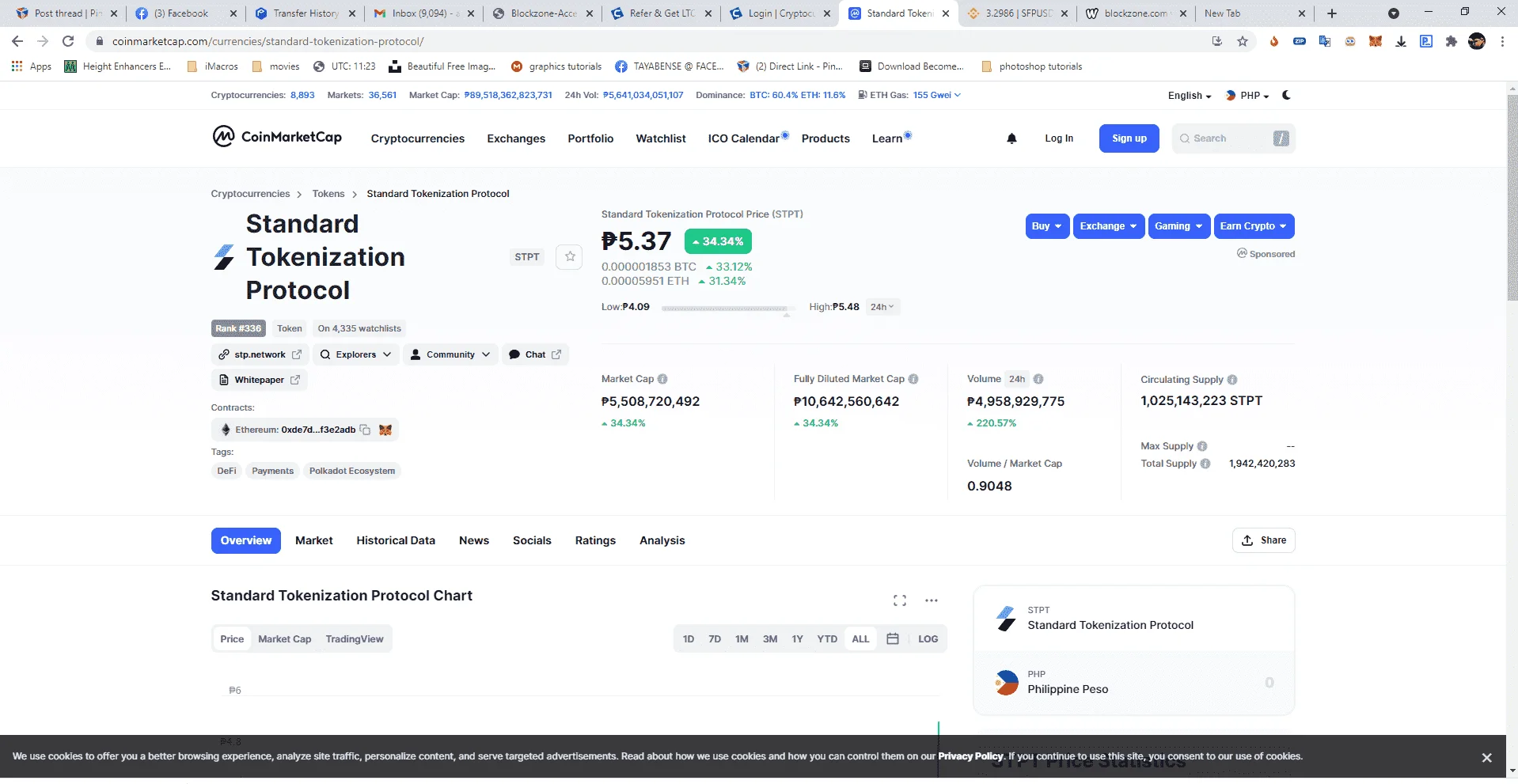Open Chrome extensions puzzle icon
Screen dimensions: 1518x784
pyautogui.click(x=1452, y=41)
